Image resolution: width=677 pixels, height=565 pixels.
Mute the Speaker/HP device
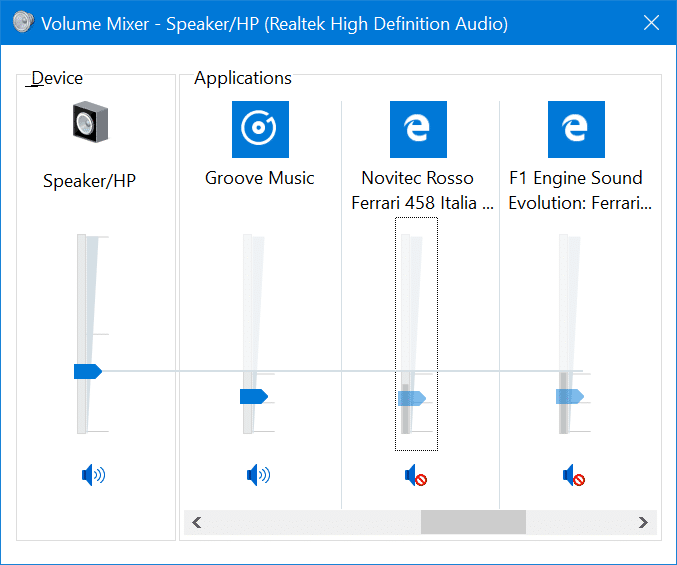tap(93, 475)
